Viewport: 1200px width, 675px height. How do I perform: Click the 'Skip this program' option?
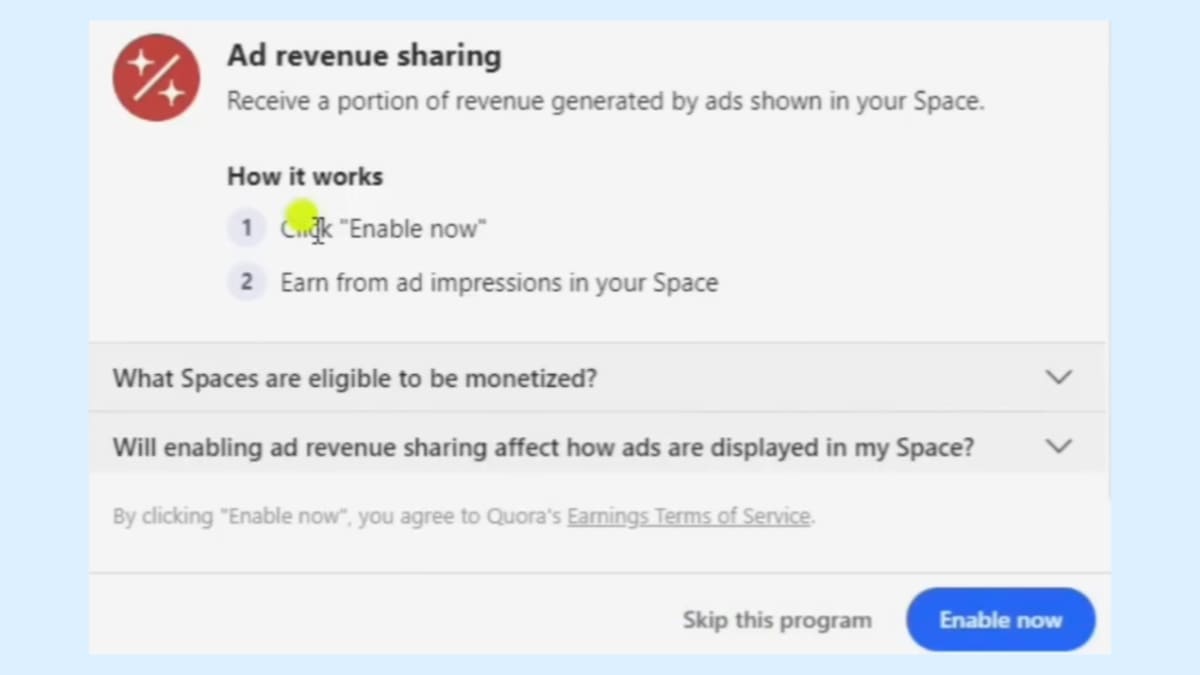(x=777, y=620)
